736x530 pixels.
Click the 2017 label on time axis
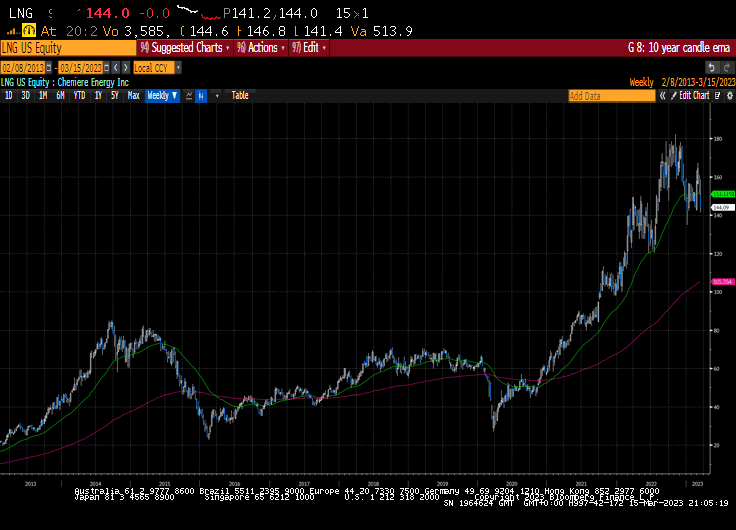(304, 484)
